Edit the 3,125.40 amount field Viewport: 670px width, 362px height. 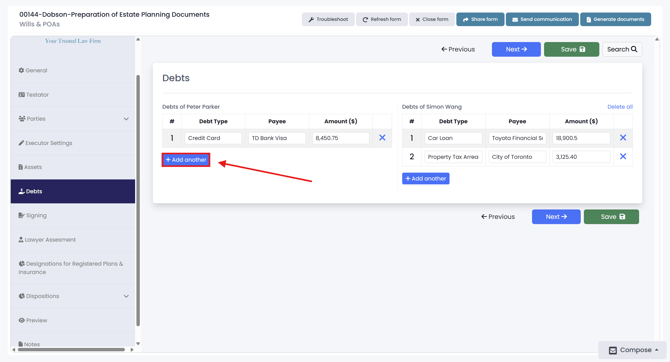581,157
